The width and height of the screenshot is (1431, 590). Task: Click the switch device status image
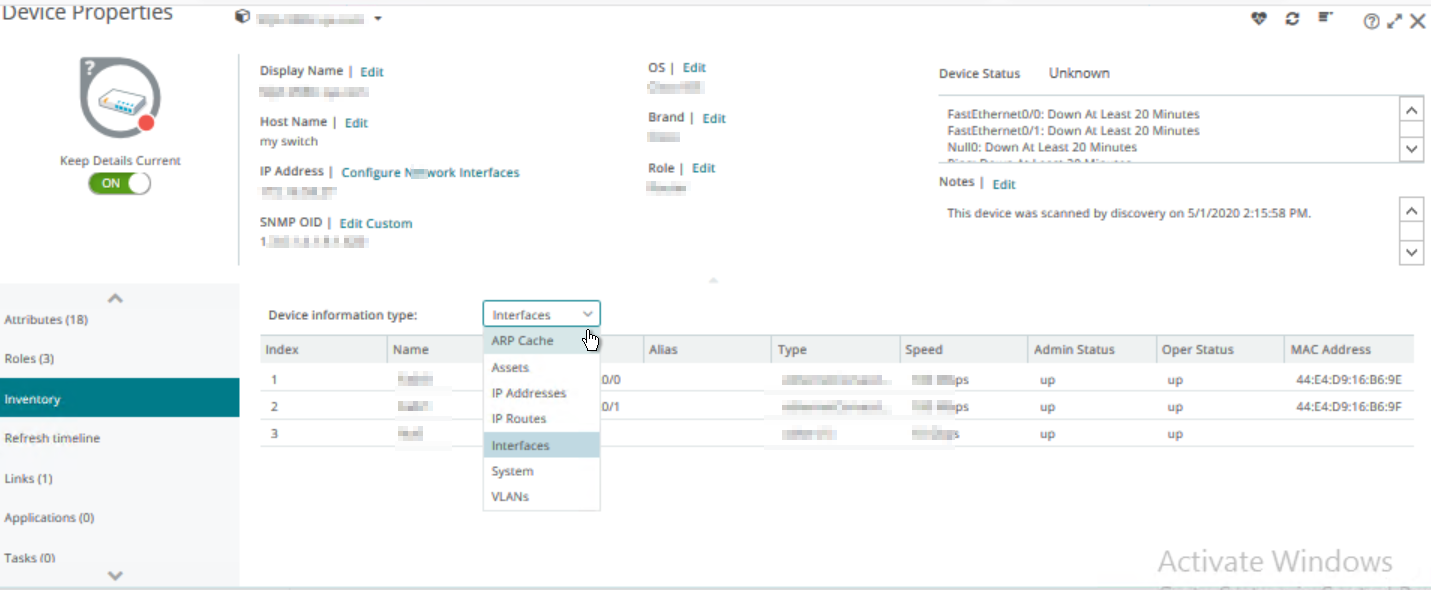(120, 97)
